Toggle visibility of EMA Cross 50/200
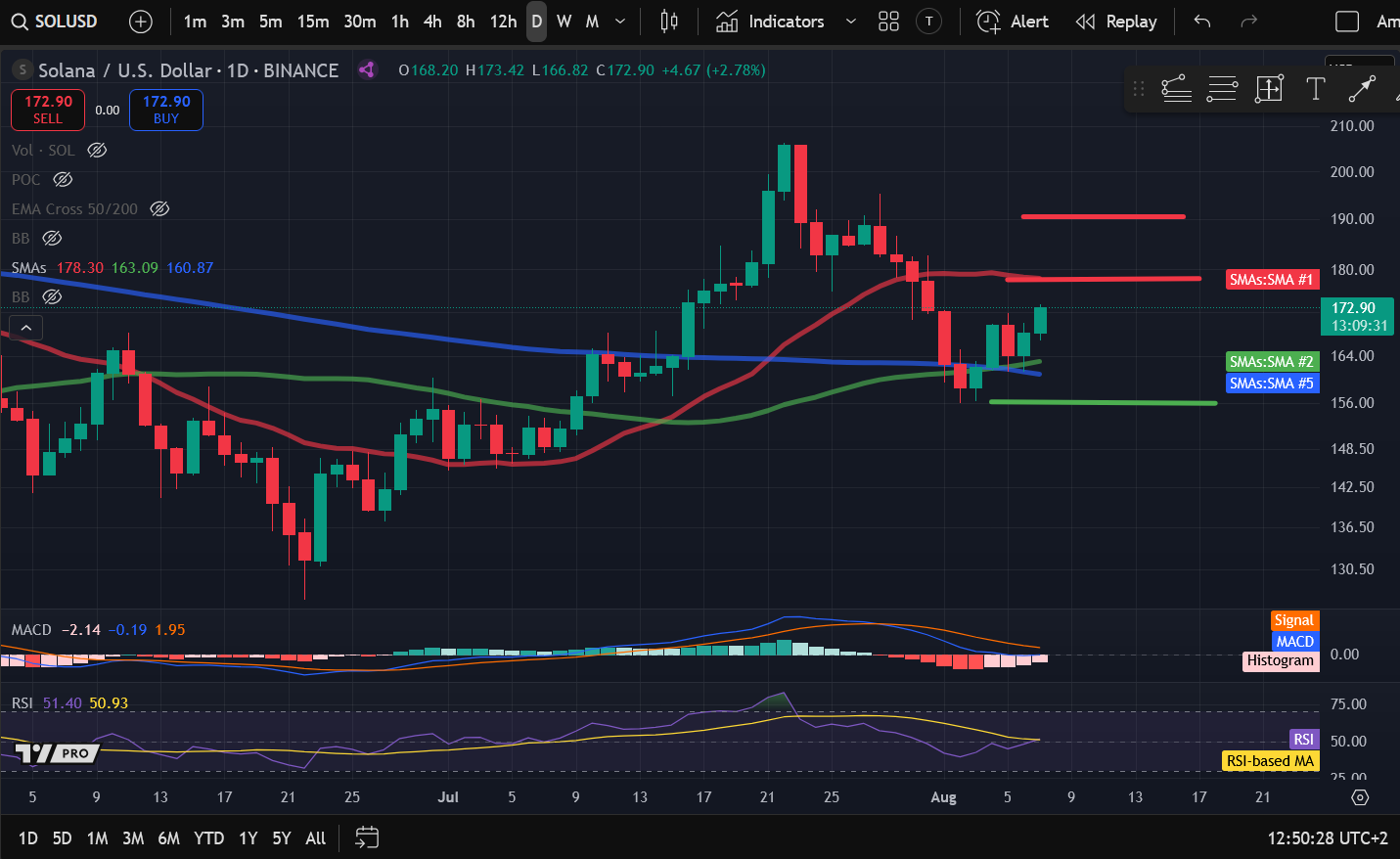 (159, 208)
